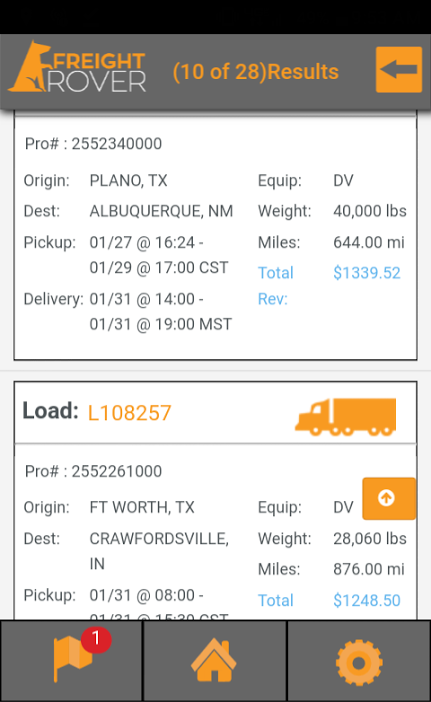Tap the (10 of 28)Results header
The height and width of the screenshot is (702, 431).
[x=256, y=72]
